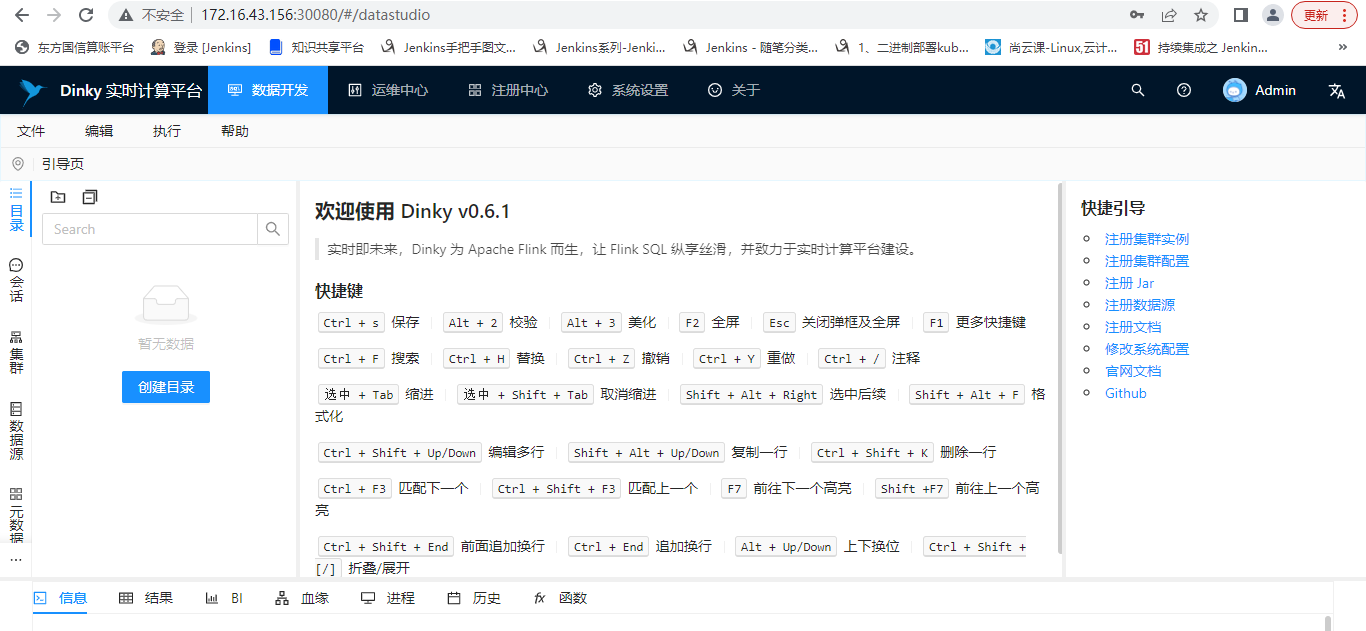The image size is (1366, 631).
Task: Open the 注册数据源 link
Action: click(1140, 305)
